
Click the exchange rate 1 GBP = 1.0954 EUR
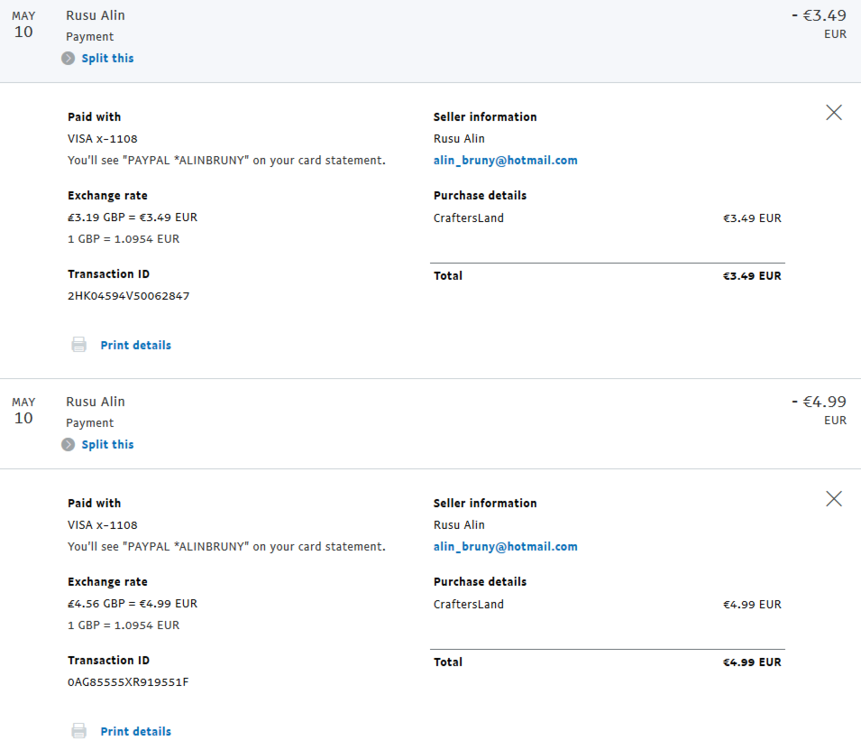(121, 238)
